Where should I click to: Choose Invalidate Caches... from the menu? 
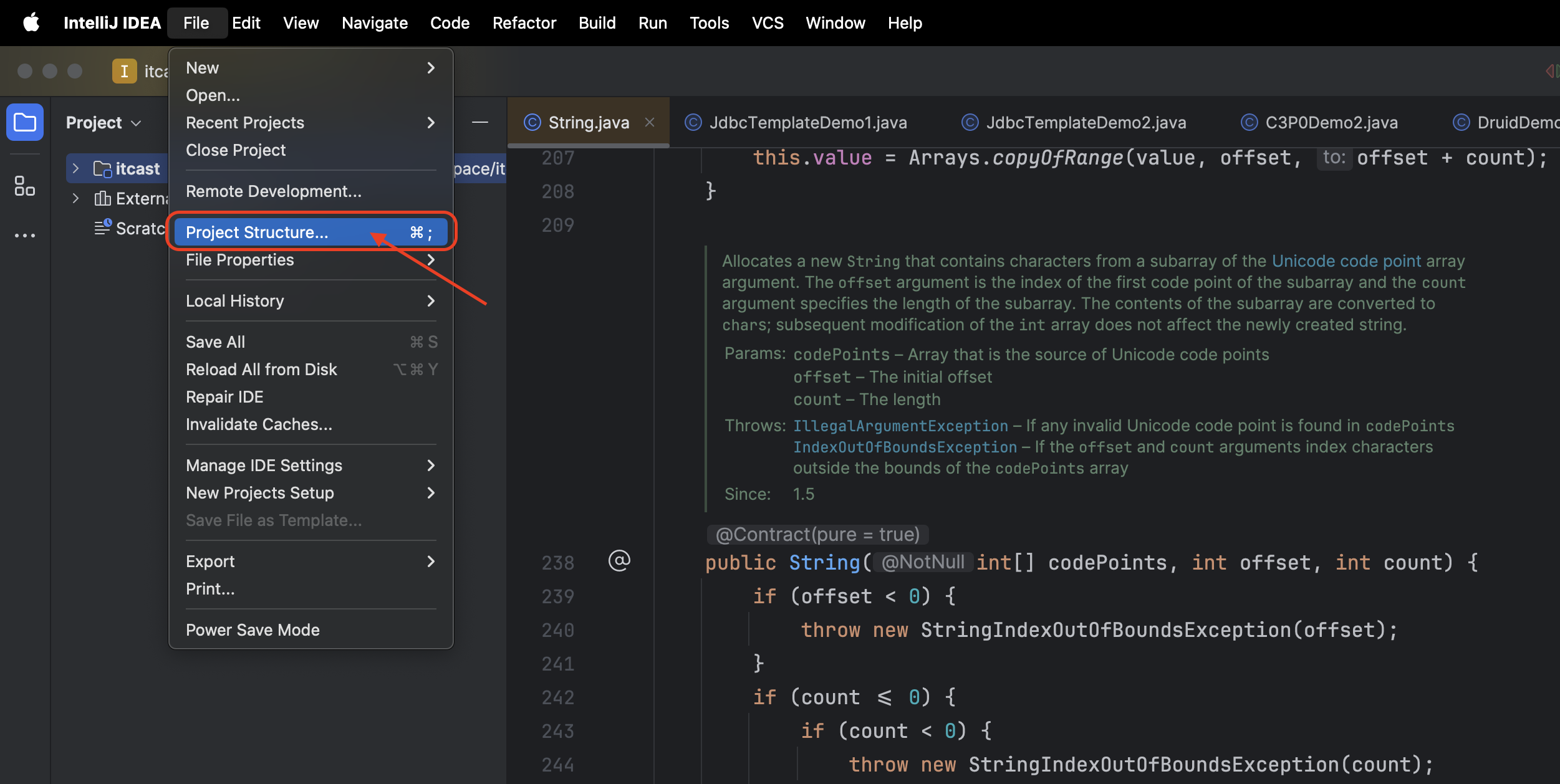259,424
